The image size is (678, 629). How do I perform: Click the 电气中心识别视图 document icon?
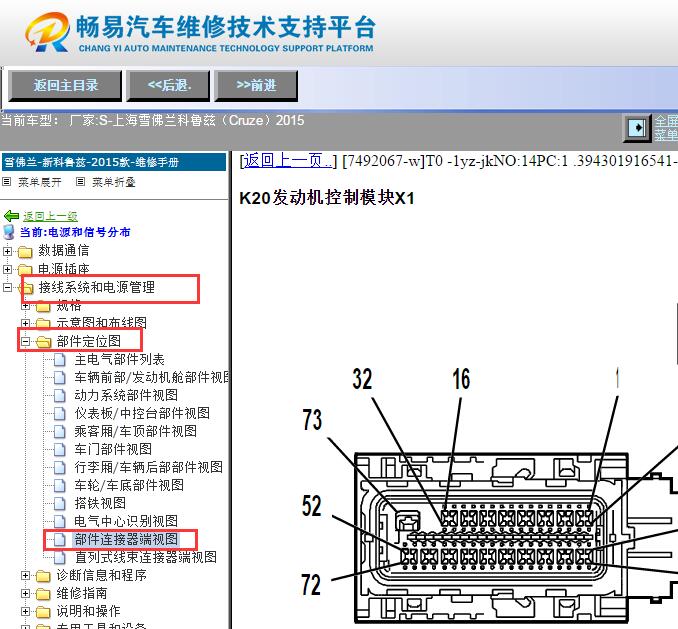click(x=60, y=521)
